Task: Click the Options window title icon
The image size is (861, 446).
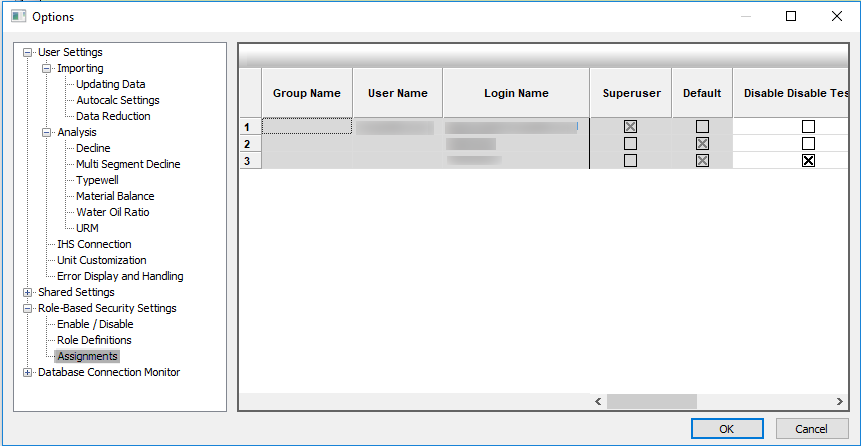Action: [x=18, y=16]
